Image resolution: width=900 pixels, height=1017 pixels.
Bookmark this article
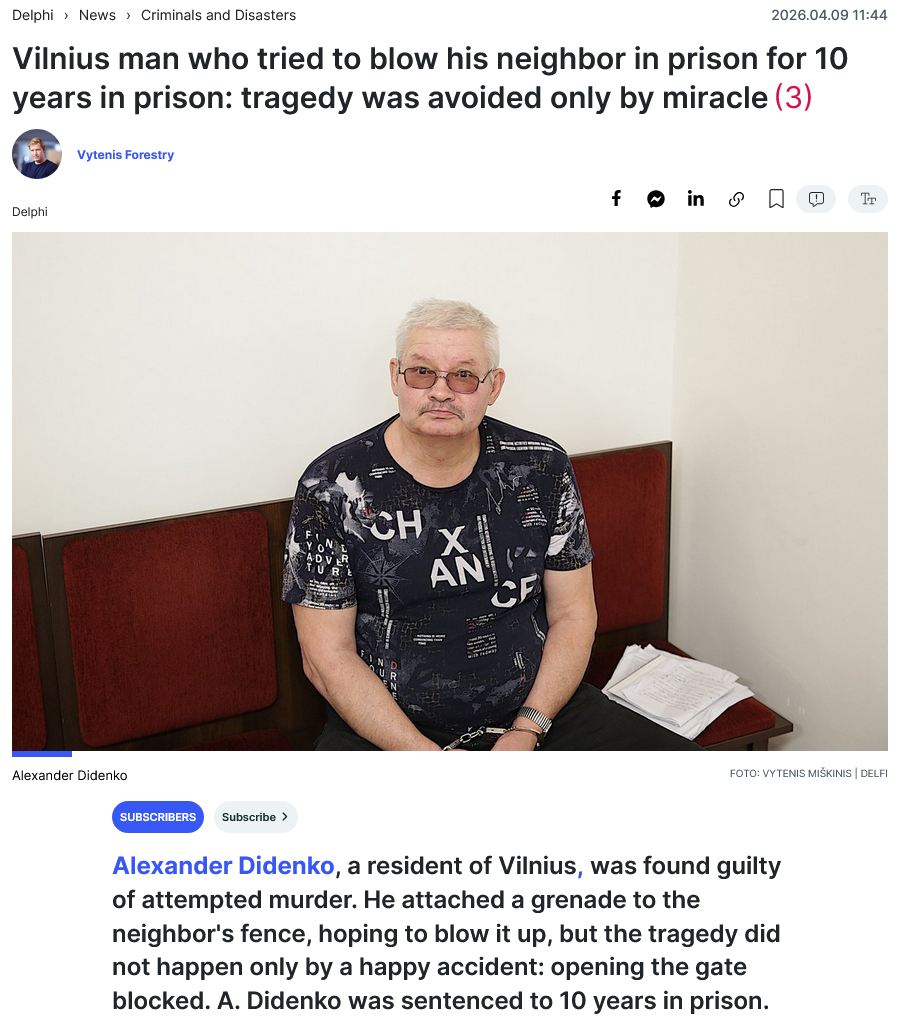[x=776, y=199]
